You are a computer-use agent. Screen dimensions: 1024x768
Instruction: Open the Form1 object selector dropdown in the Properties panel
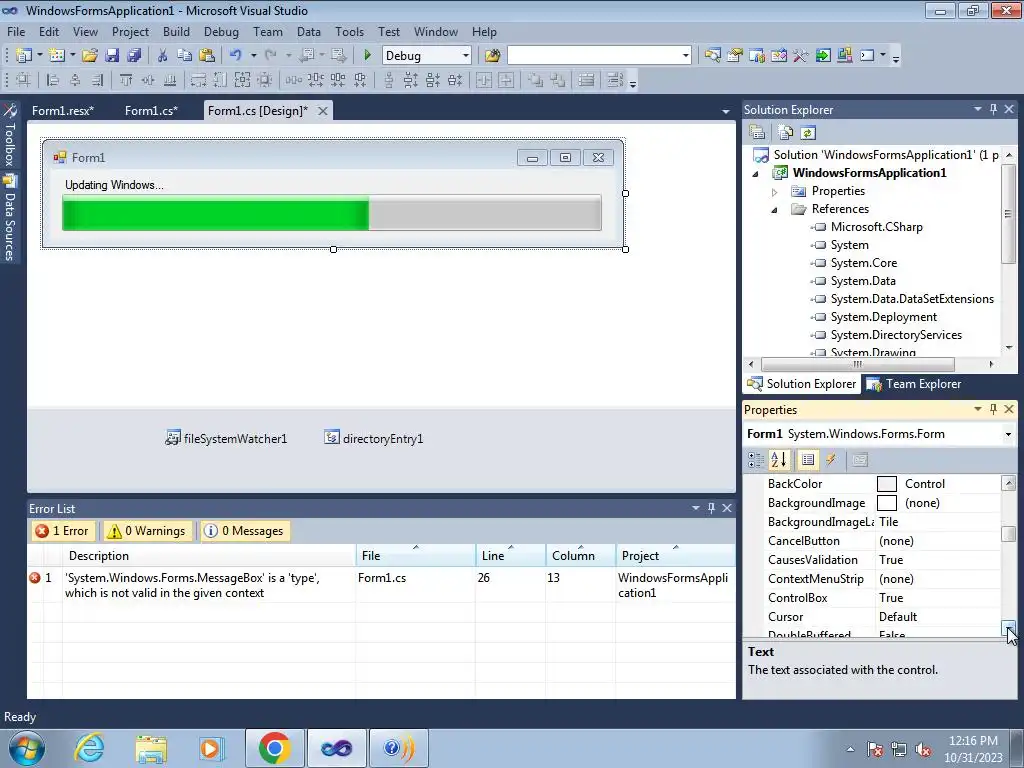[1008, 434]
